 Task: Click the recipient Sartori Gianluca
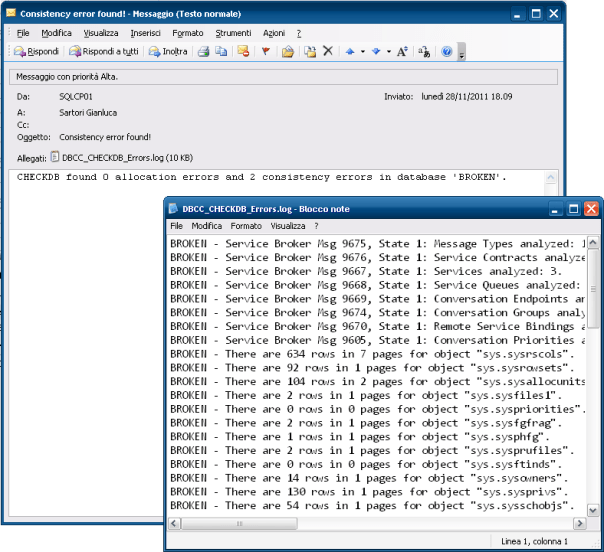(88, 112)
